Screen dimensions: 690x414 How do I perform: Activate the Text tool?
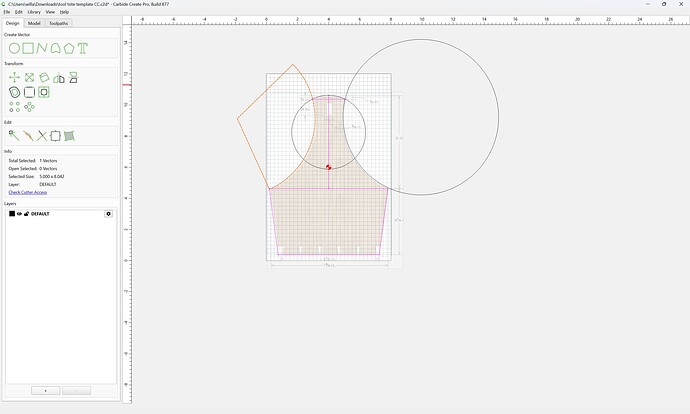[83, 48]
